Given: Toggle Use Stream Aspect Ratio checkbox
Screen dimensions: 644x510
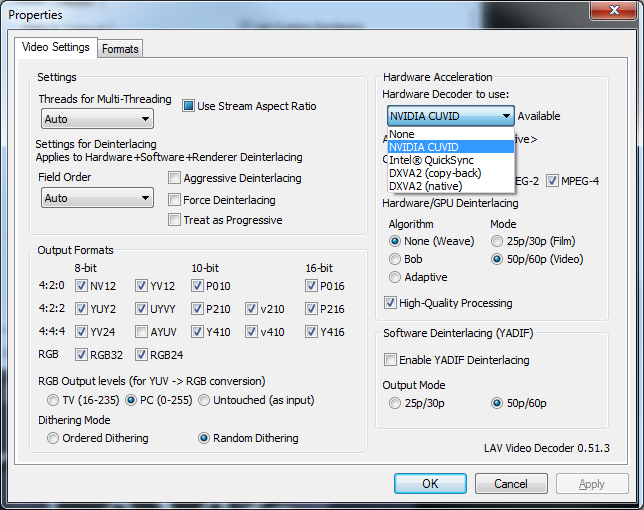Looking at the screenshot, I should point(188,106).
